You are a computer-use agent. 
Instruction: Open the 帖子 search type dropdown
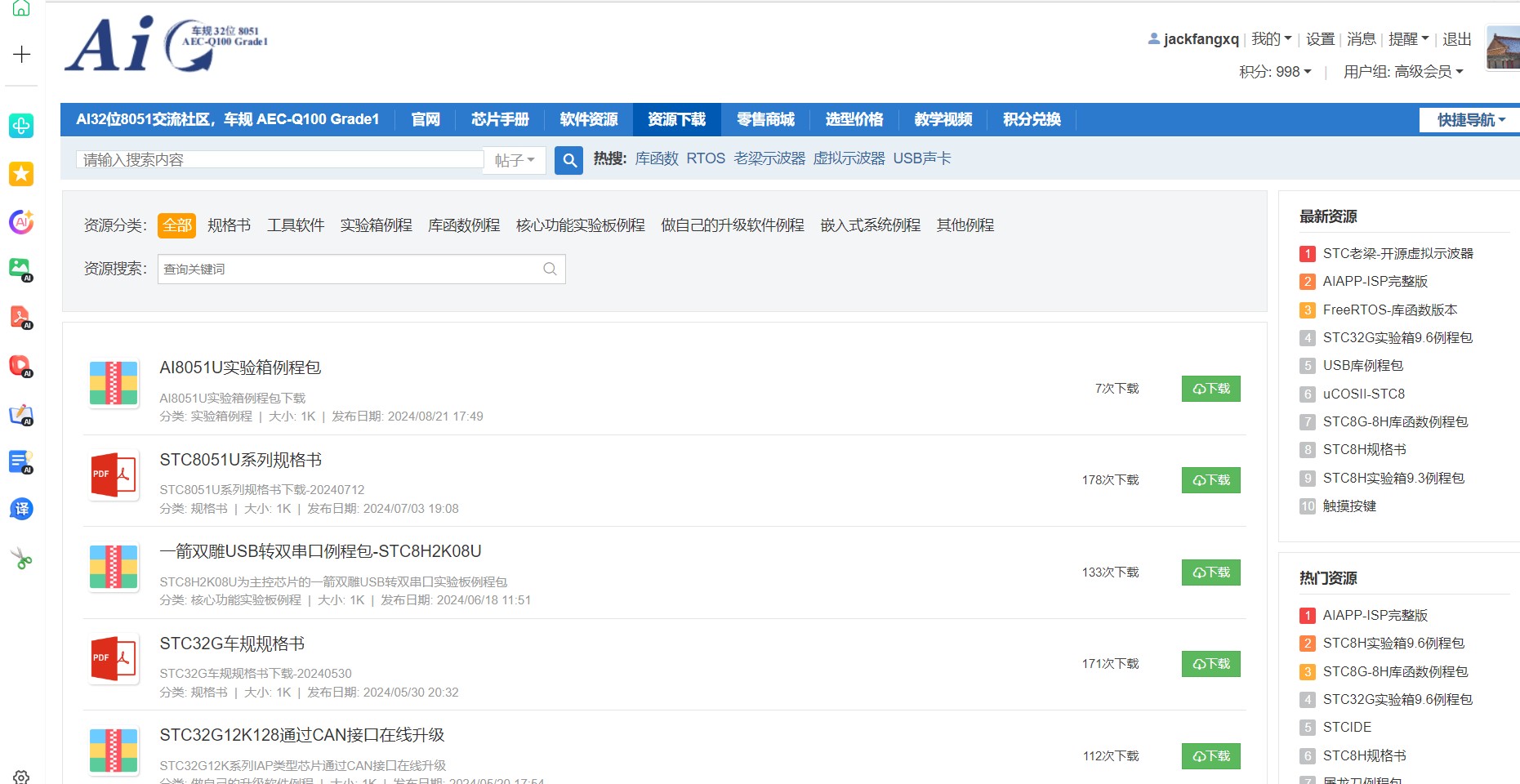coord(515,160)
